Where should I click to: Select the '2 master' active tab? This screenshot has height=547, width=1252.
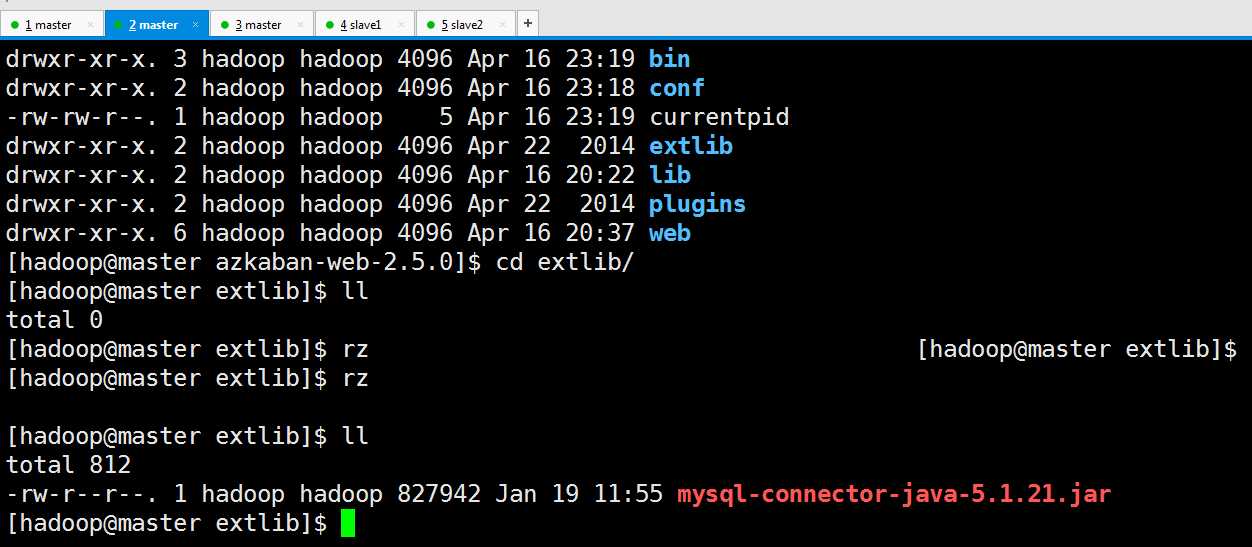point(157,24)
